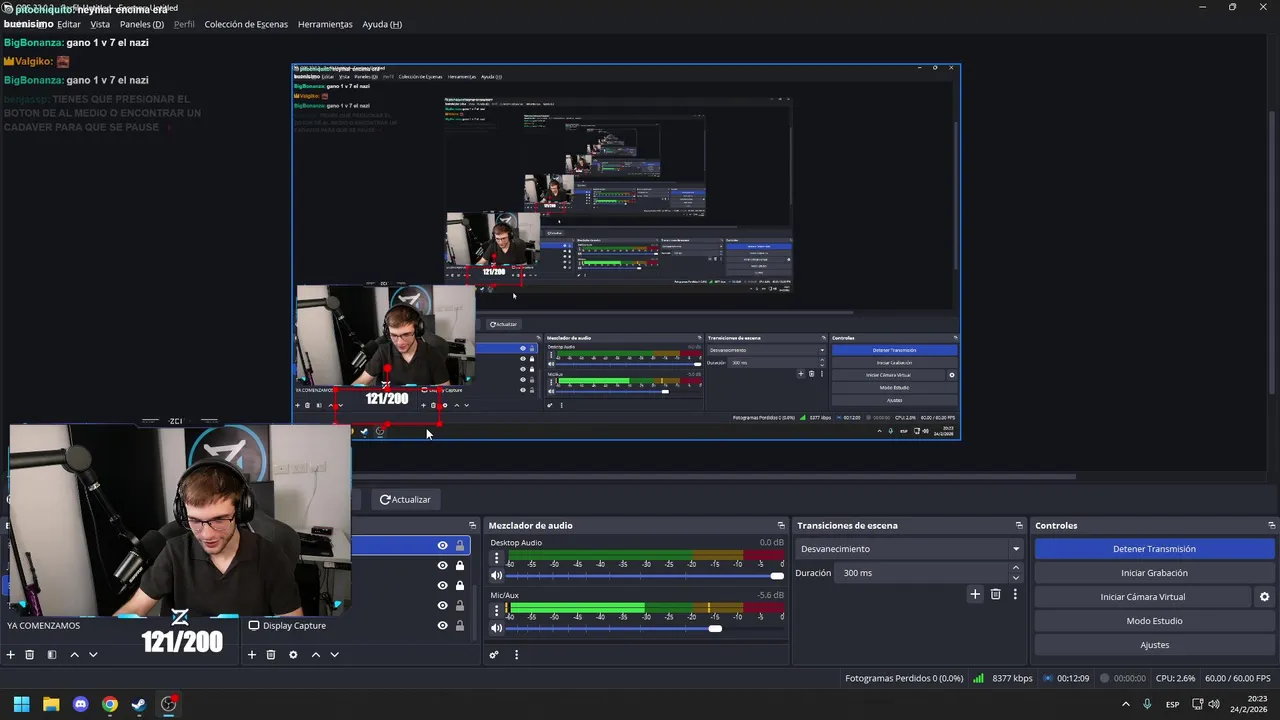Screen dimensions: 1280x720
Task: Open the Desvanecimiento transition dropdown
Action: 910,549
